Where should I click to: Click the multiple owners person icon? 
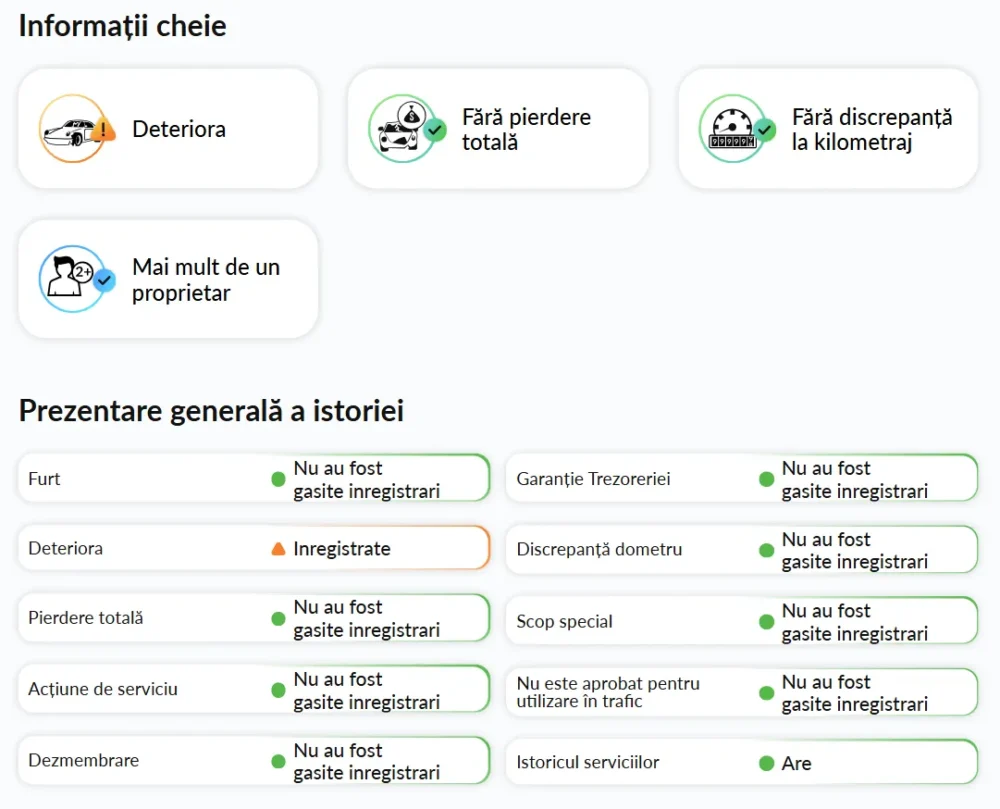tap(77, 279)
